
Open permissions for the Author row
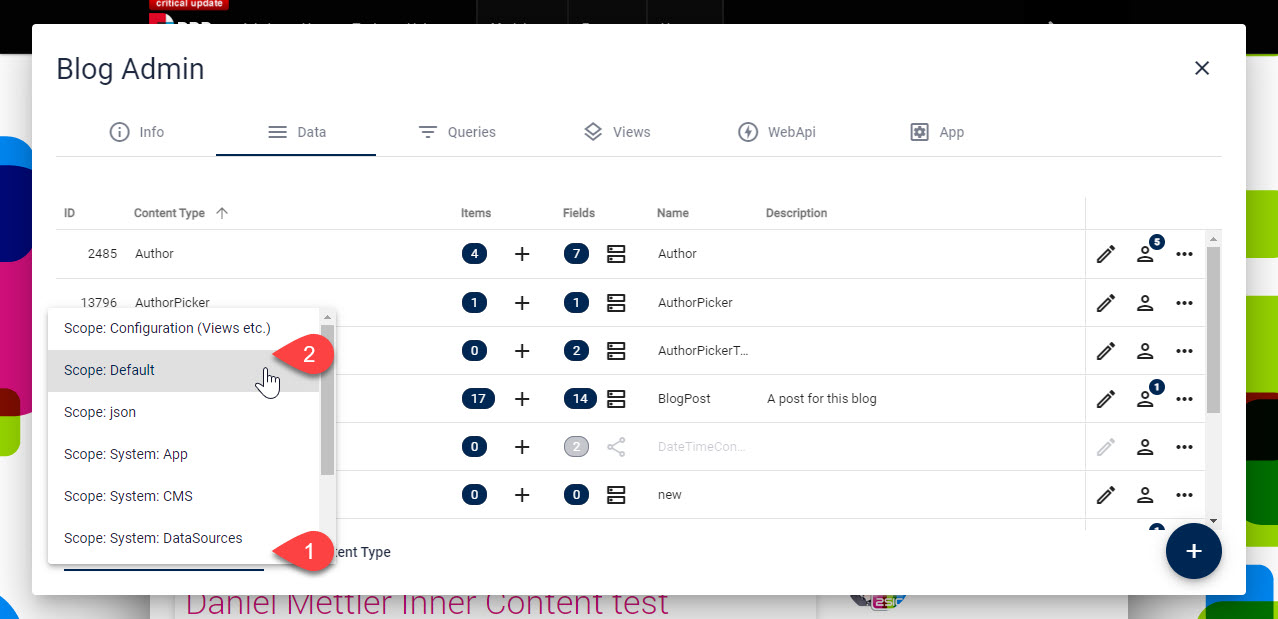(x=1146, y=254)
